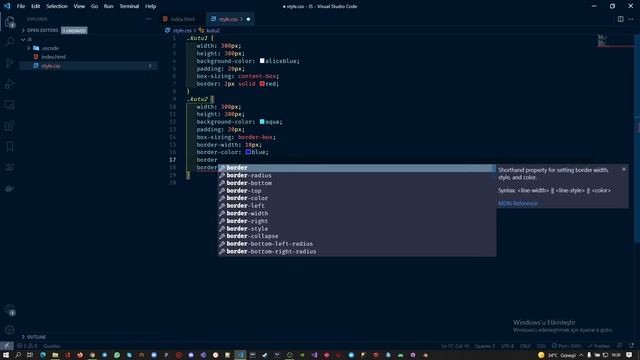640x360 pixels.
Task: Open the Manage settings gear
Action: [9, 330]
